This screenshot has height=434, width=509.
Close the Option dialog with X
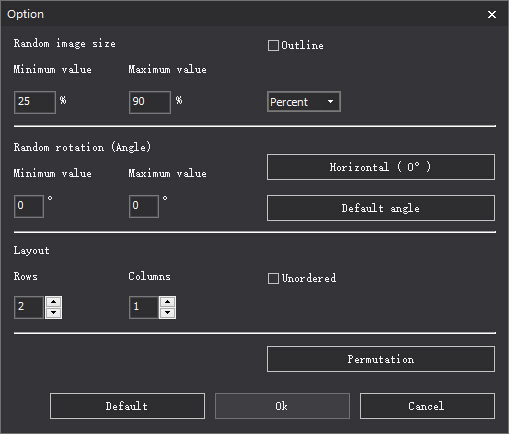click(x=492, y=14)
